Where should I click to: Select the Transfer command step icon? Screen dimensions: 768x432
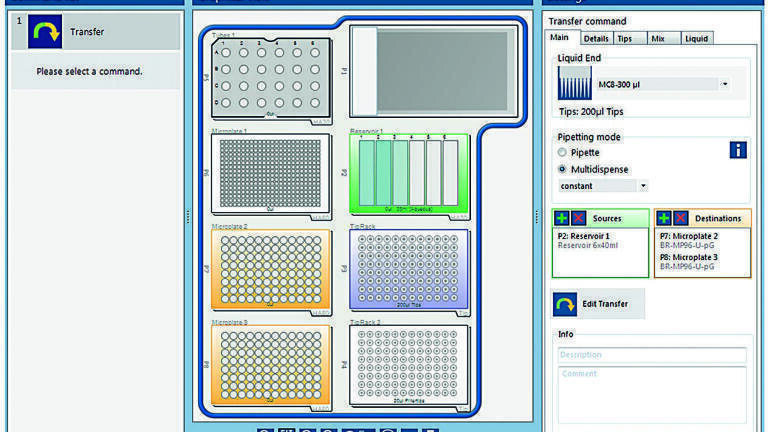pos(45,31)
